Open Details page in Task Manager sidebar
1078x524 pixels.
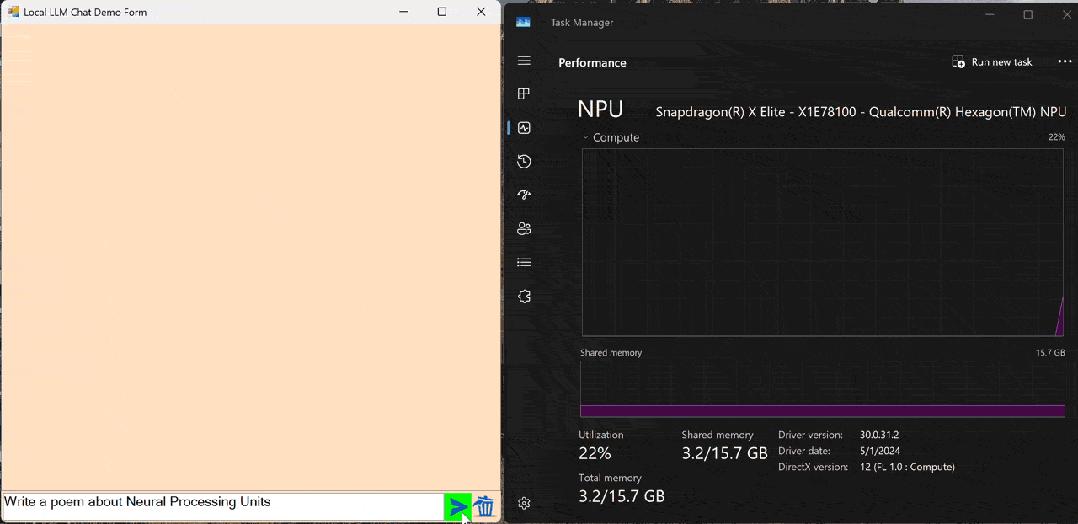524,262
